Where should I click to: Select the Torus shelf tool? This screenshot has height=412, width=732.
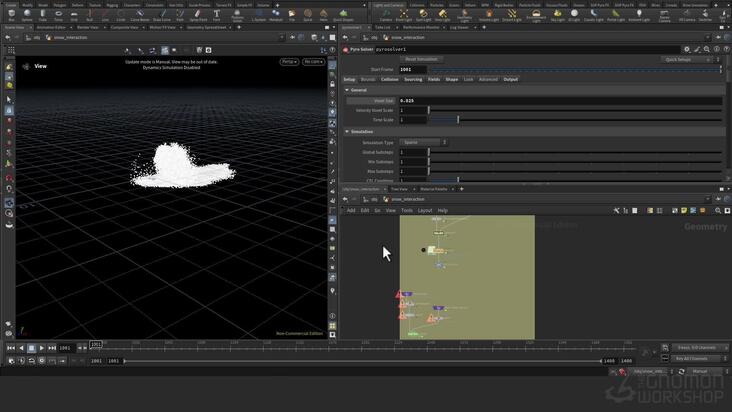pos(58,15)
